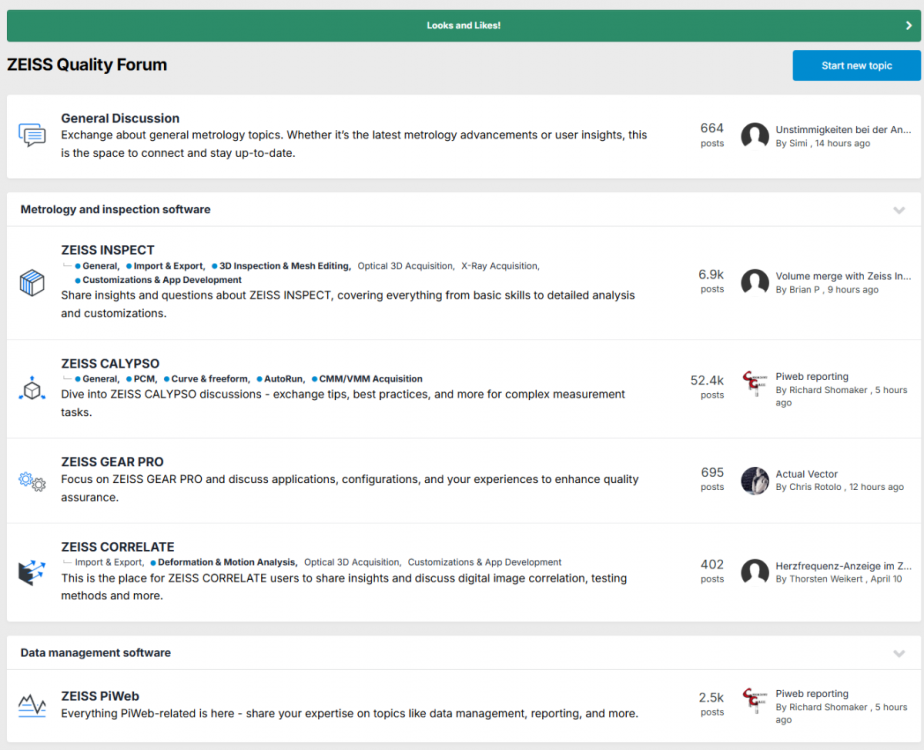The width and height of the screenshot is (924, 750).
Task: Click the ZEISS CALYPSO forum icon
Action: 32,389
